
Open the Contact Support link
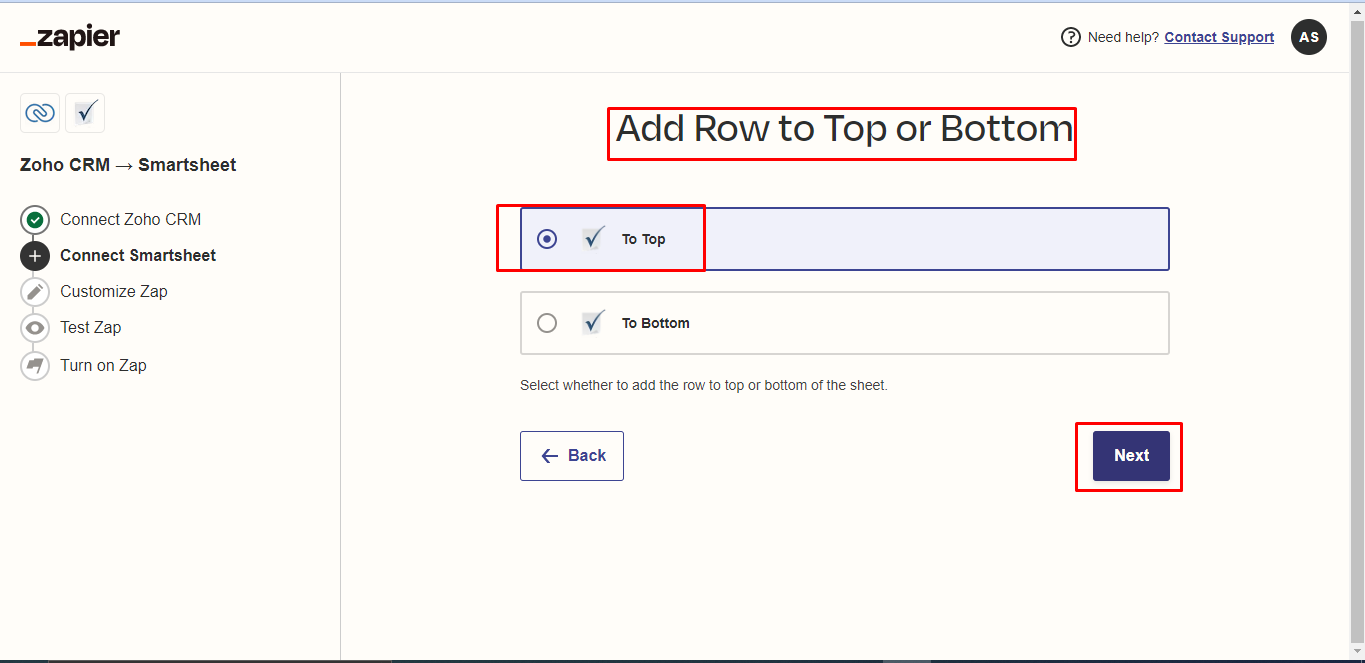click(x=1219, y=37)
